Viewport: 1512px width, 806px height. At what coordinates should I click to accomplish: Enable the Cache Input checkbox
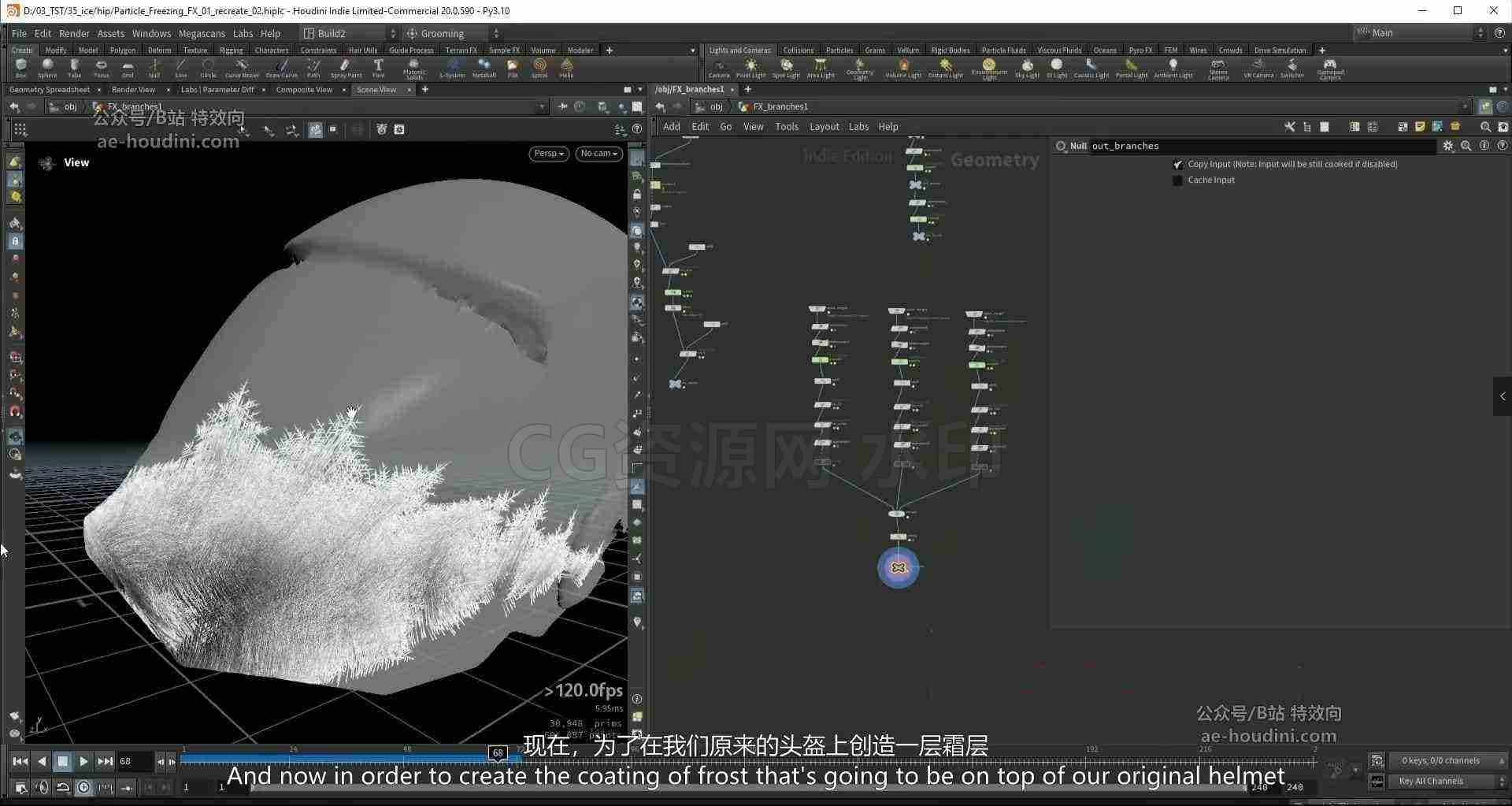(x=1177, y=180)
